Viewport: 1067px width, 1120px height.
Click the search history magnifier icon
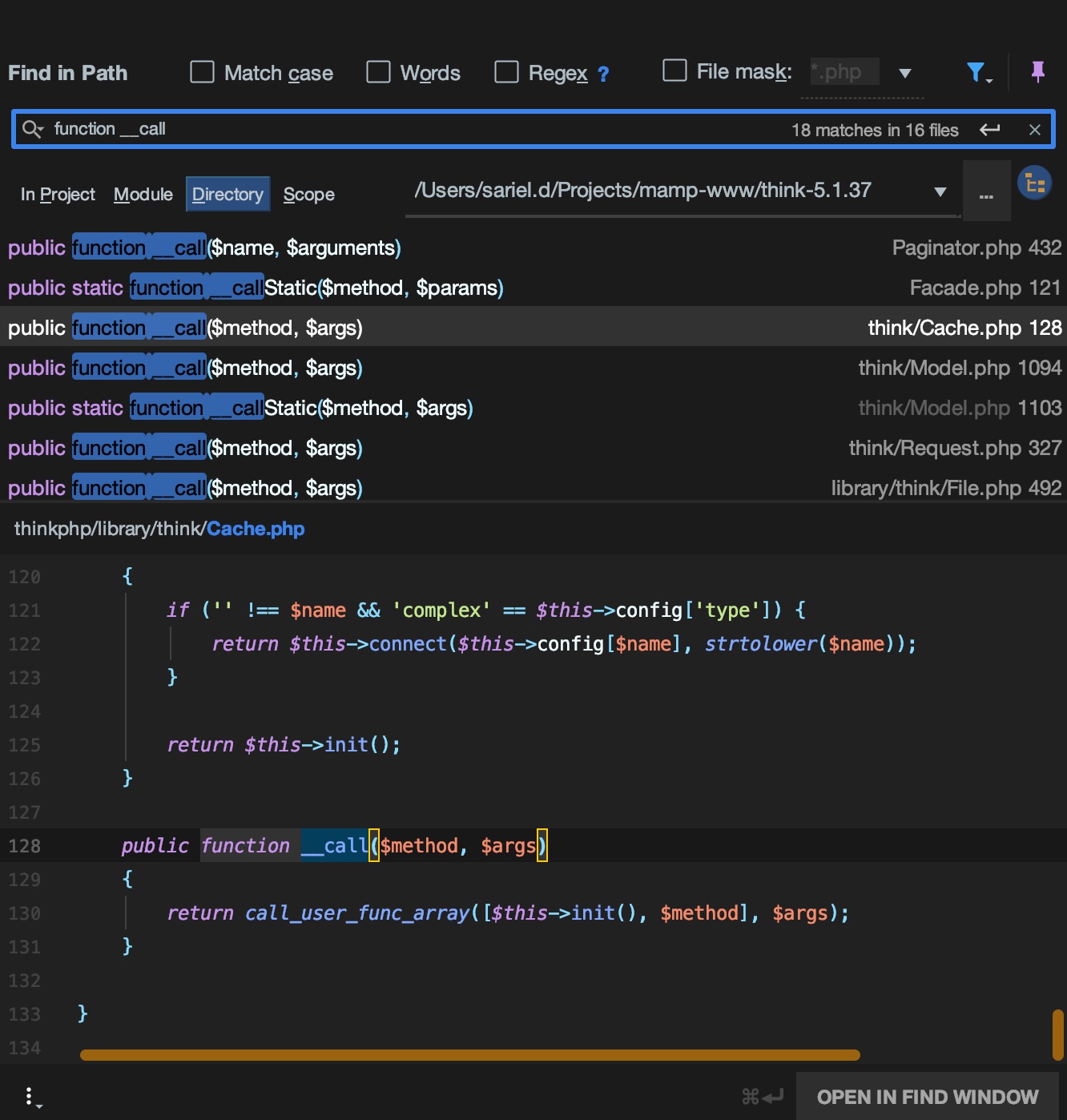click(33, 129)
